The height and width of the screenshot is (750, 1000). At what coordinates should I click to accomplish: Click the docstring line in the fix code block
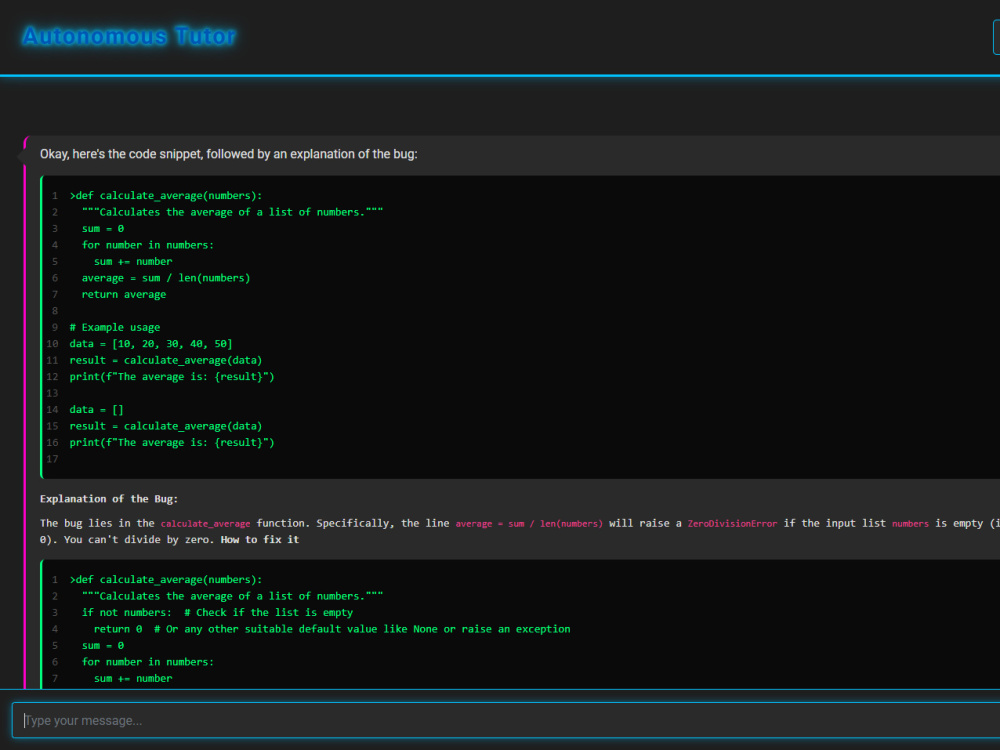[x=232, y=596]
